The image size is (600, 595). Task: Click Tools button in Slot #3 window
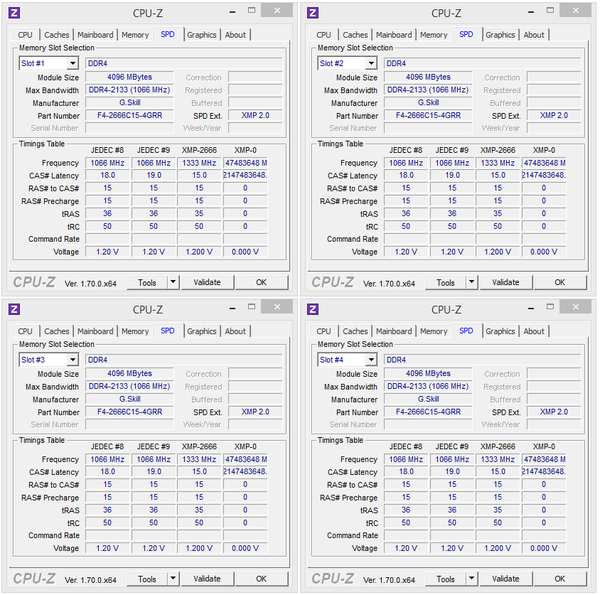click(x=147, y=579)
